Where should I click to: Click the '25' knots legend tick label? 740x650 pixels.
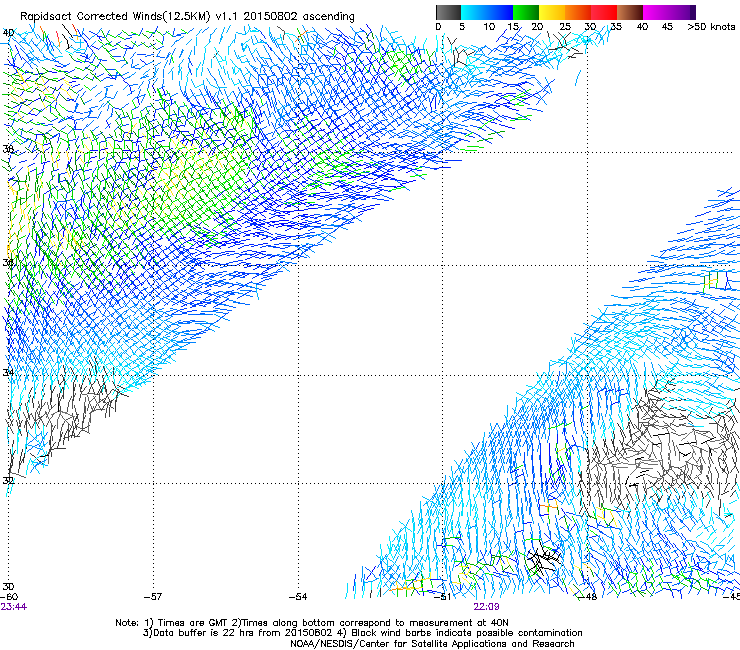click(565, 27)
